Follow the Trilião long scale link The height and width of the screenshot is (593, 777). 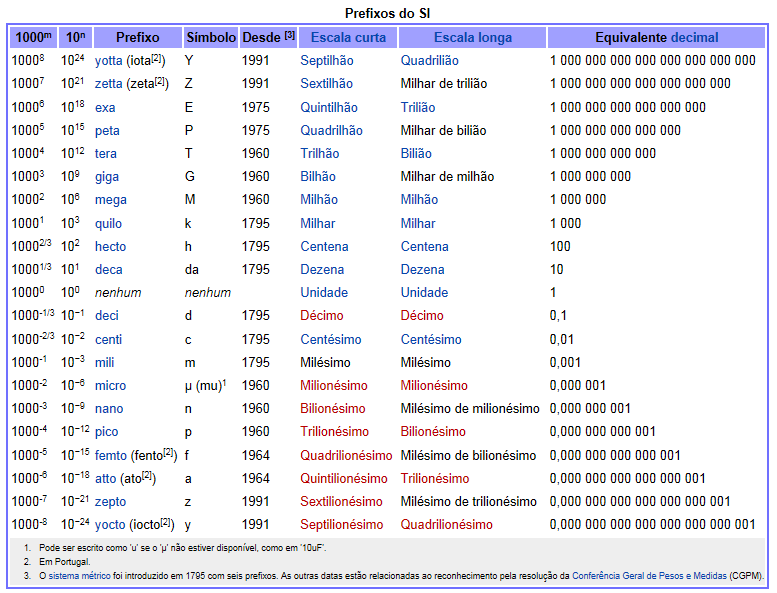click(418, 108)
